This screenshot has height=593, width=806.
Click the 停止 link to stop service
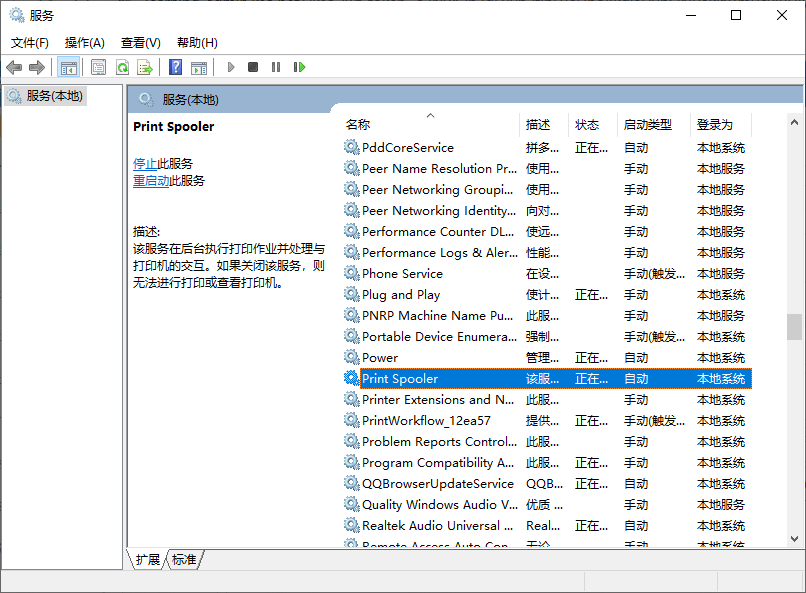pyautogui.click(x=145, y=163)
